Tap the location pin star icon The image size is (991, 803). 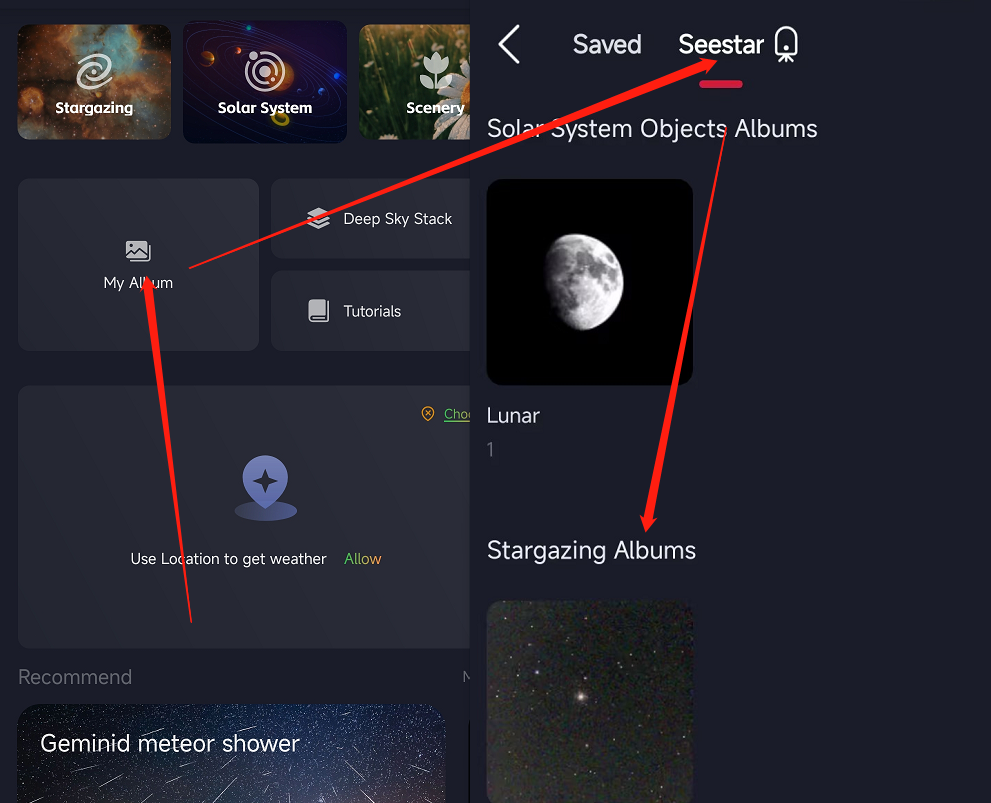[265, 487]
